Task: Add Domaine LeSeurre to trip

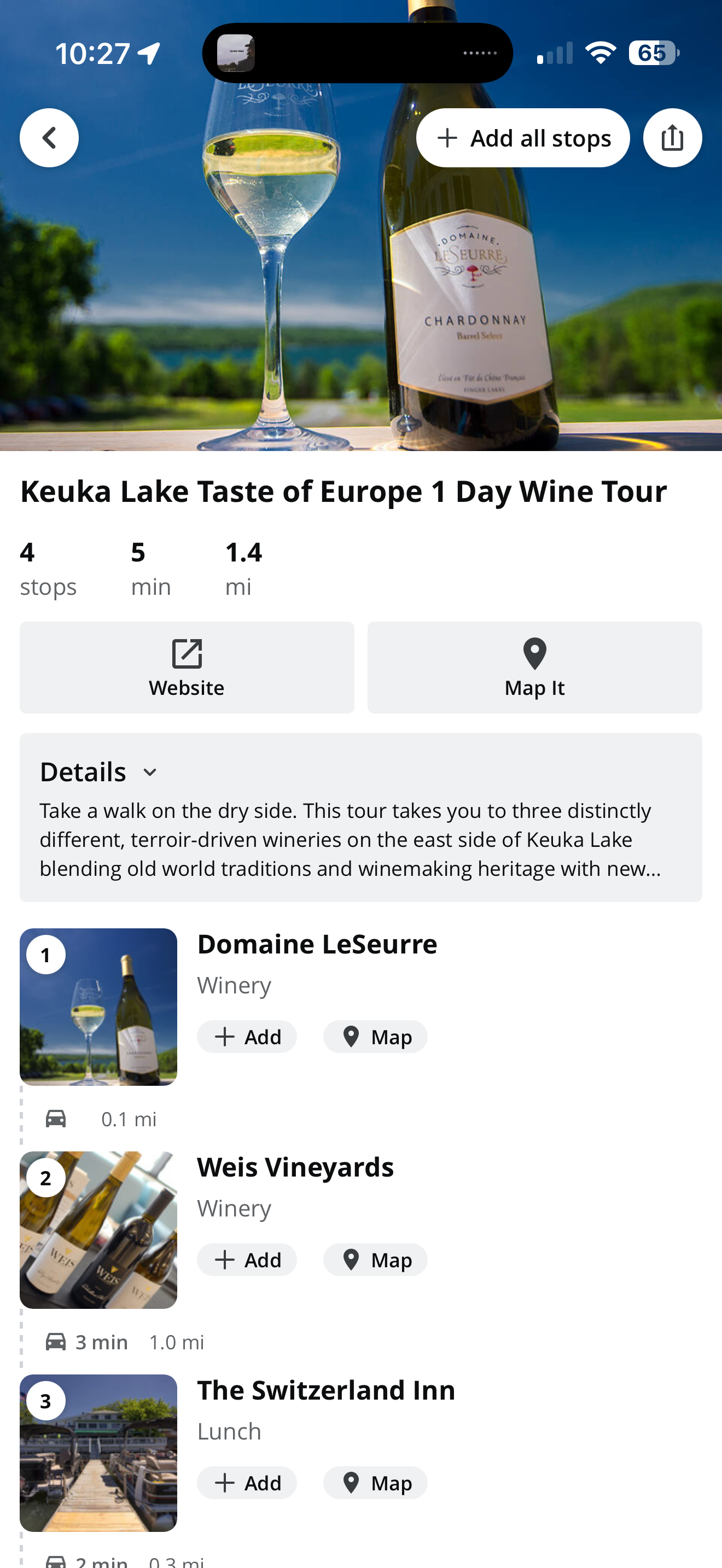Action: coord(247,1036)
